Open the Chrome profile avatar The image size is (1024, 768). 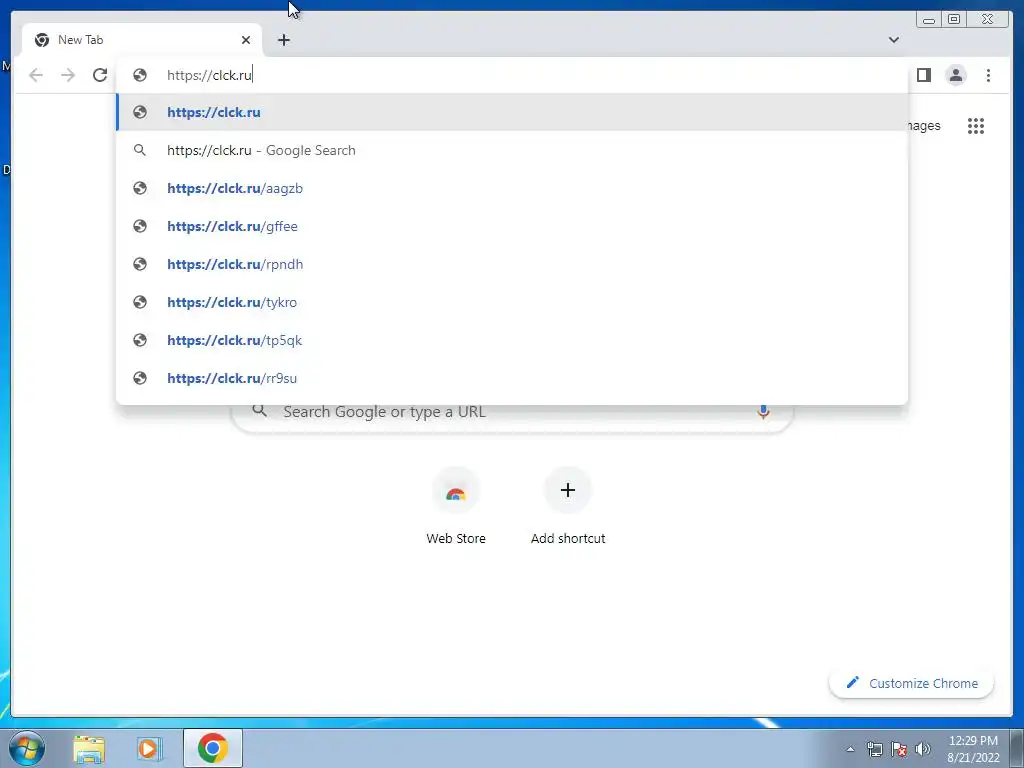[x=955, y=75]
